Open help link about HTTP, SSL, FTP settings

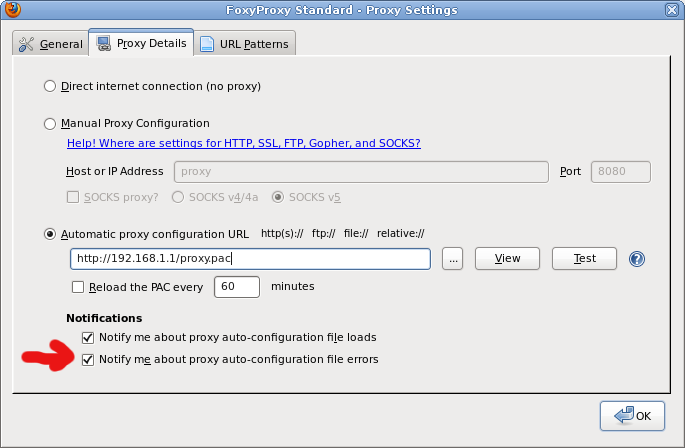[x=244, y=143]
